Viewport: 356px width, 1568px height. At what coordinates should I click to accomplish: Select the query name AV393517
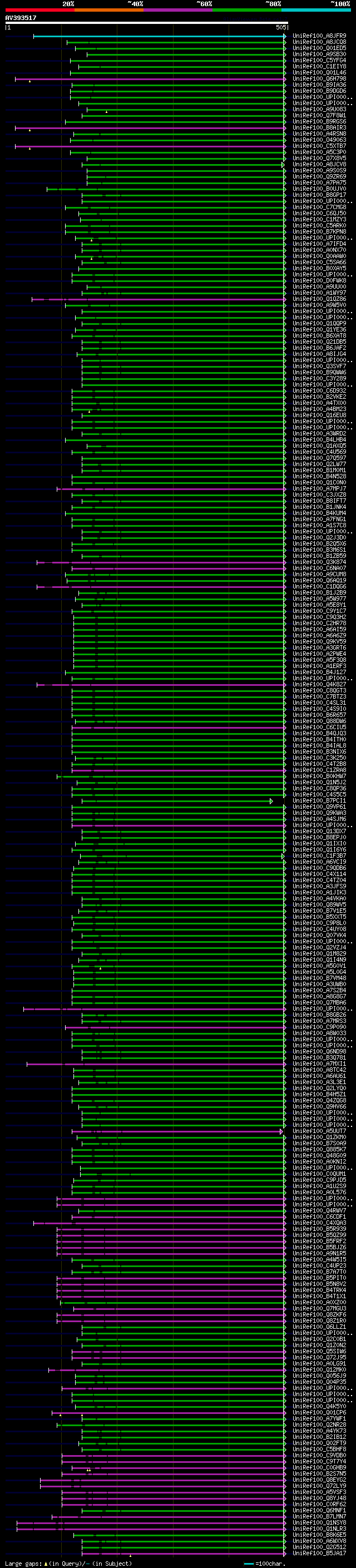(21, 18)
